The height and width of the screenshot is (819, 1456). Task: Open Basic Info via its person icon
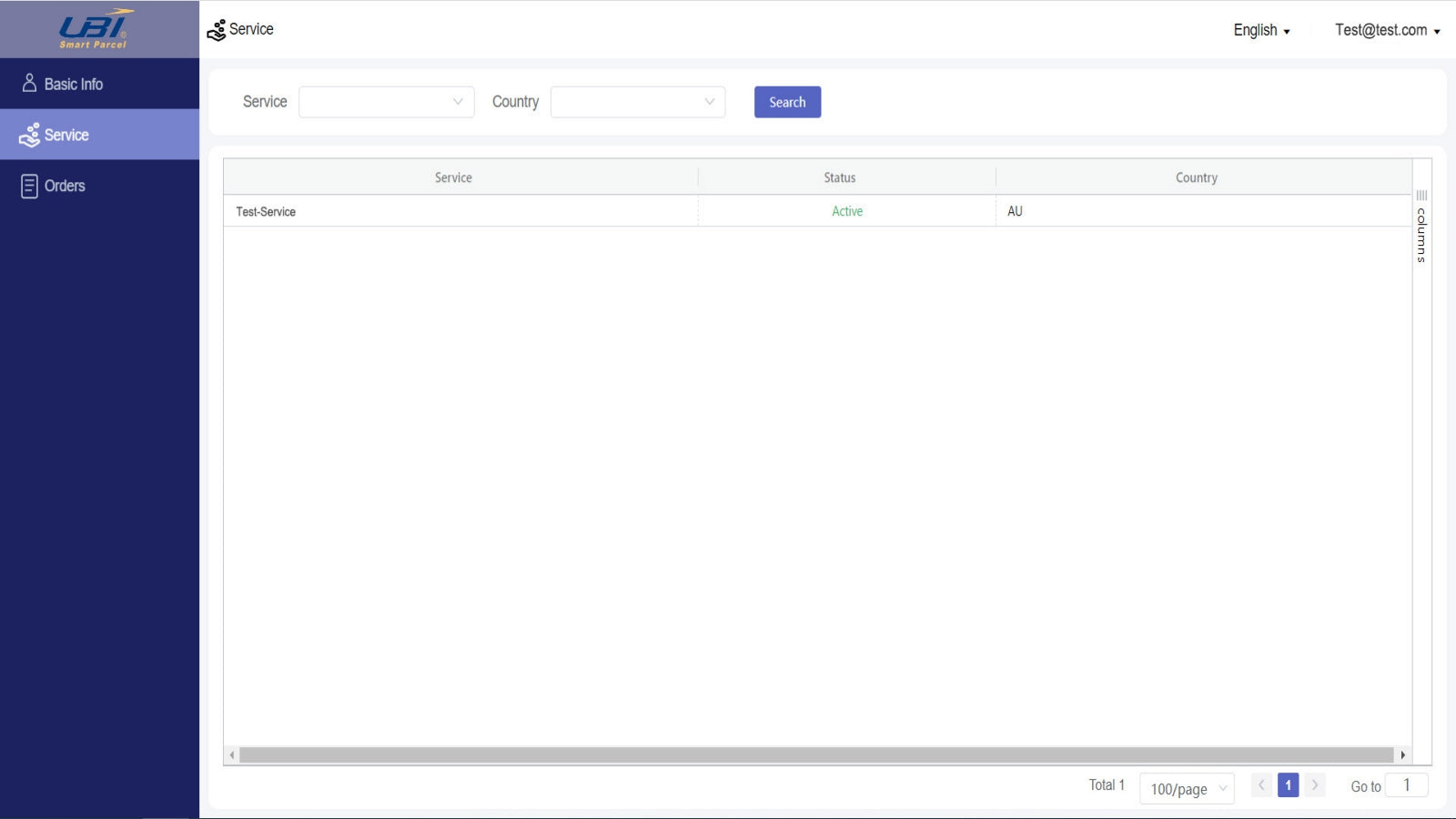[29, 83]
